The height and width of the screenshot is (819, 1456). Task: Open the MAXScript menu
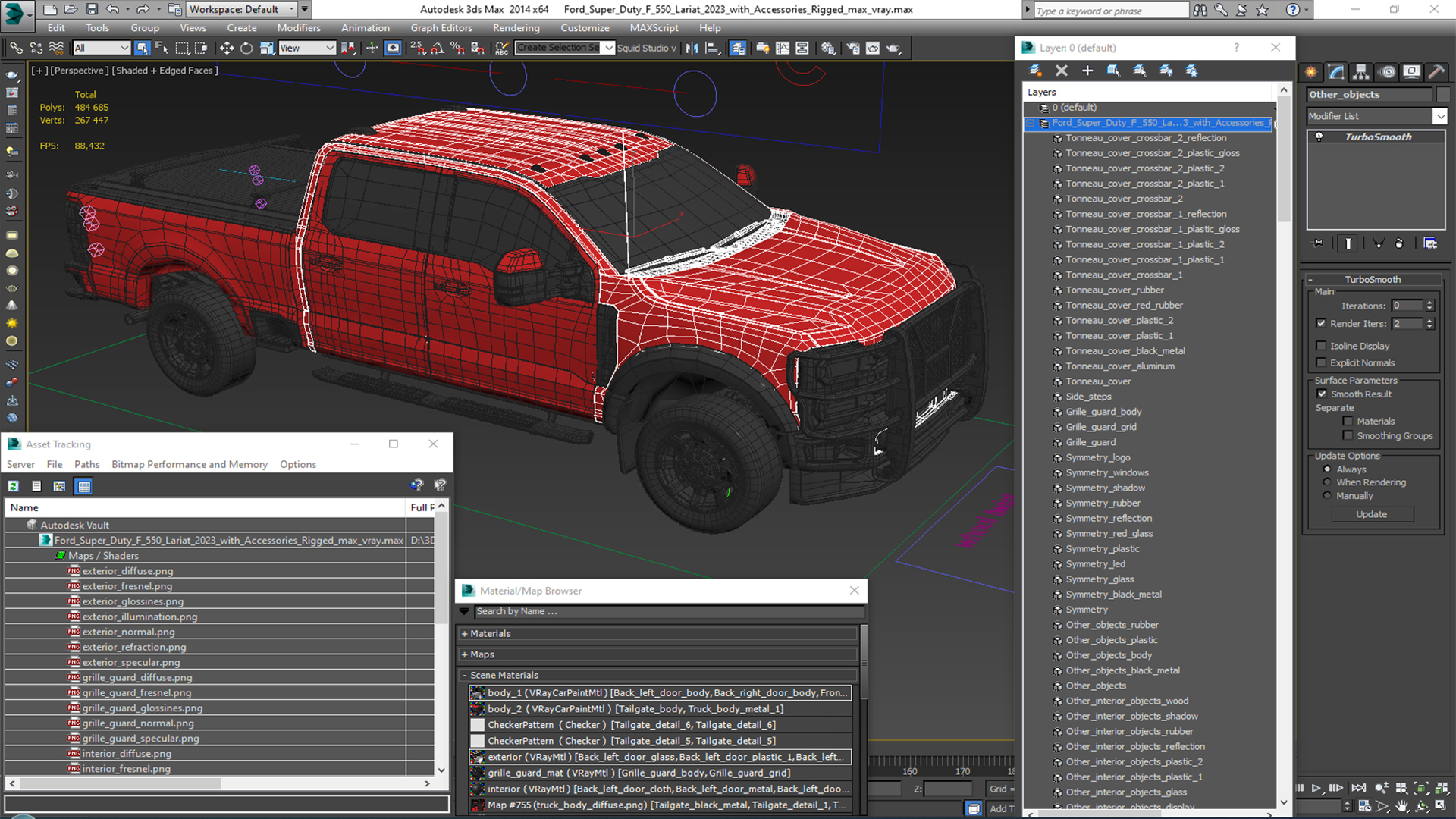pyautogui.click(x=654, y=28)
